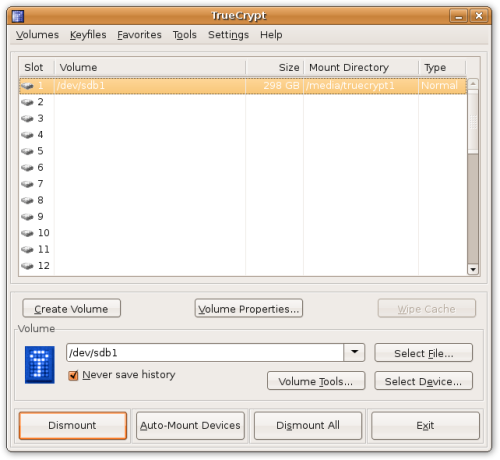Viewport: 500px width, 460px height.
Task: Select the drive icon for slot 7
Action: (27, 184)
